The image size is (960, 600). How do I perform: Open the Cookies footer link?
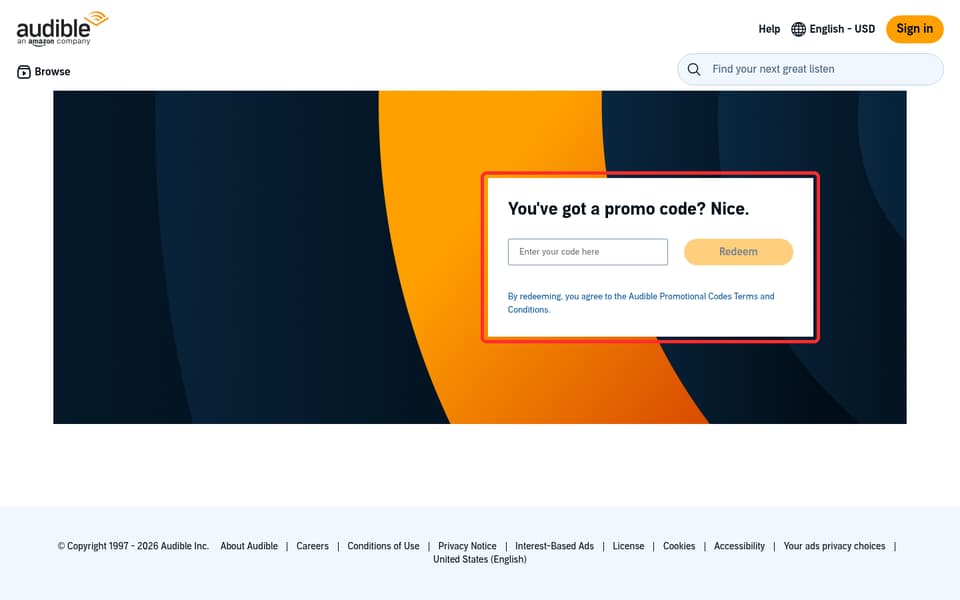(679, 546)
